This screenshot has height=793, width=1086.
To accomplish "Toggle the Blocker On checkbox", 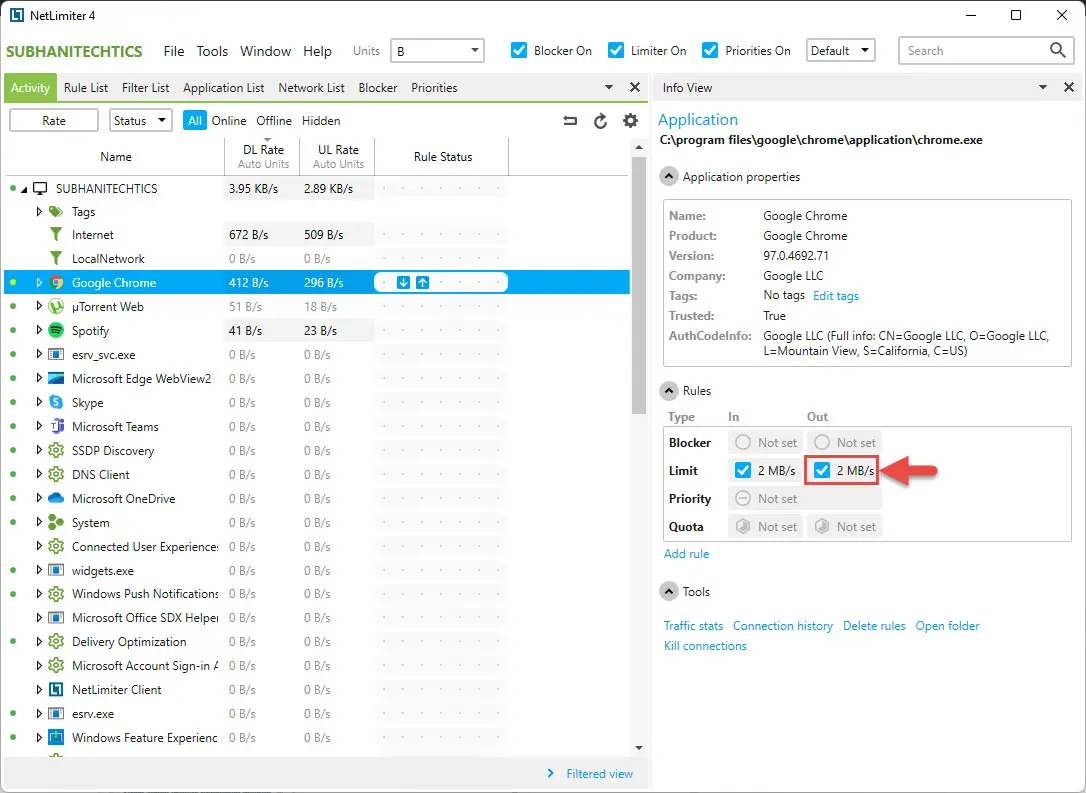I will pyautogui.click(x=519, y=51).
